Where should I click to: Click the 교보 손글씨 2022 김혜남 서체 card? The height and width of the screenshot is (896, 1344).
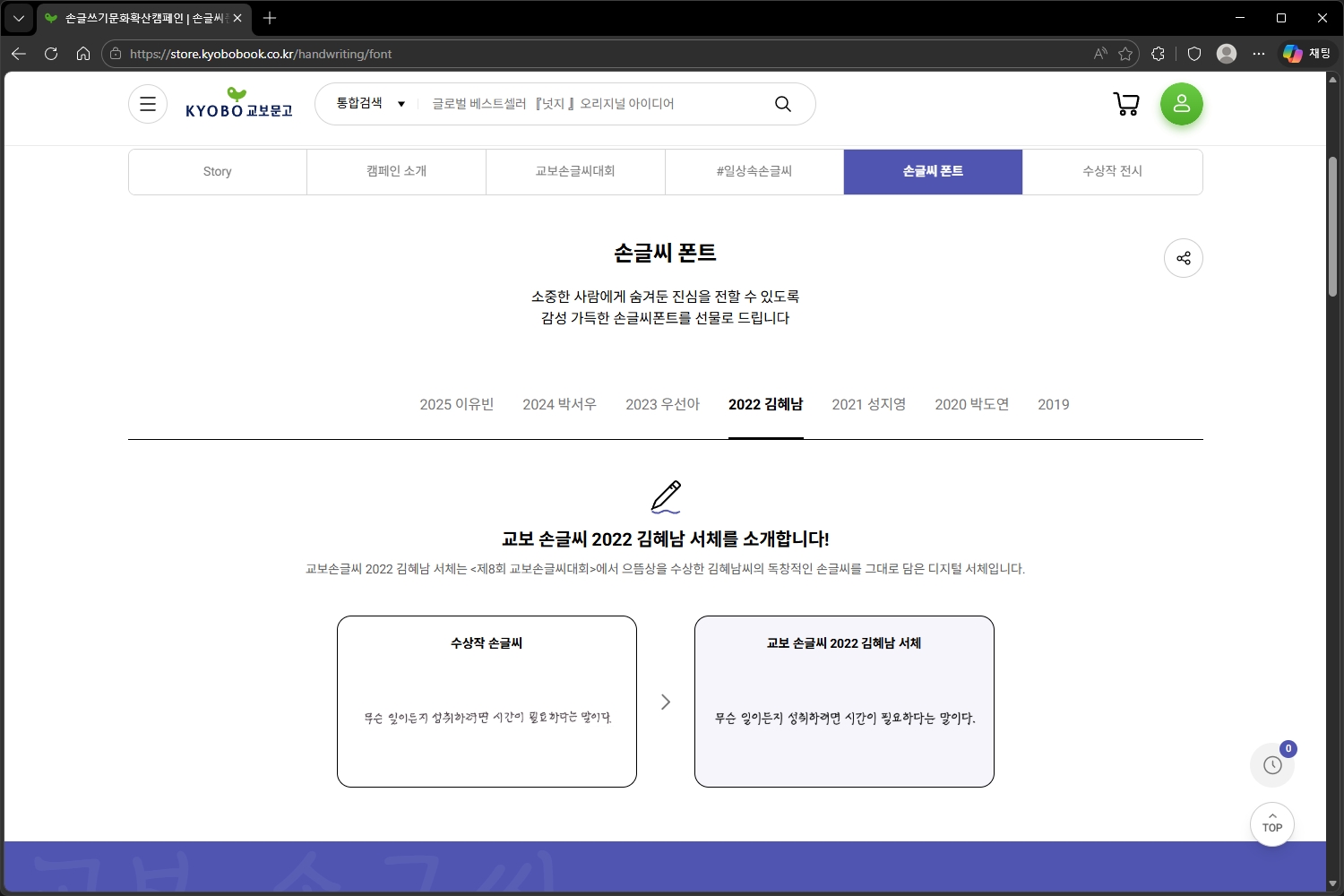pyautogui.click(x=844, y=702)
